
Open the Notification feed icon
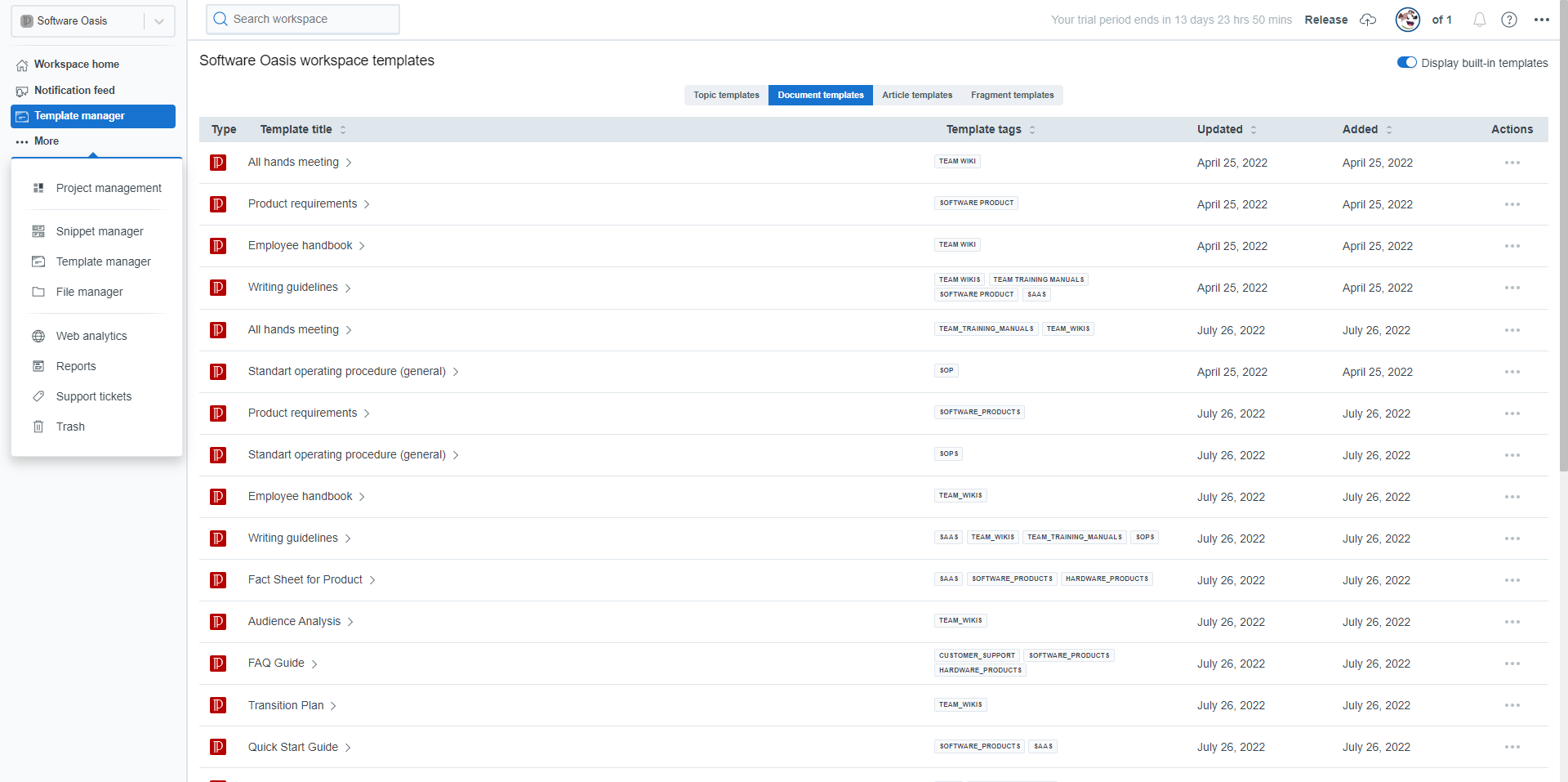click(x=22, y=91)
